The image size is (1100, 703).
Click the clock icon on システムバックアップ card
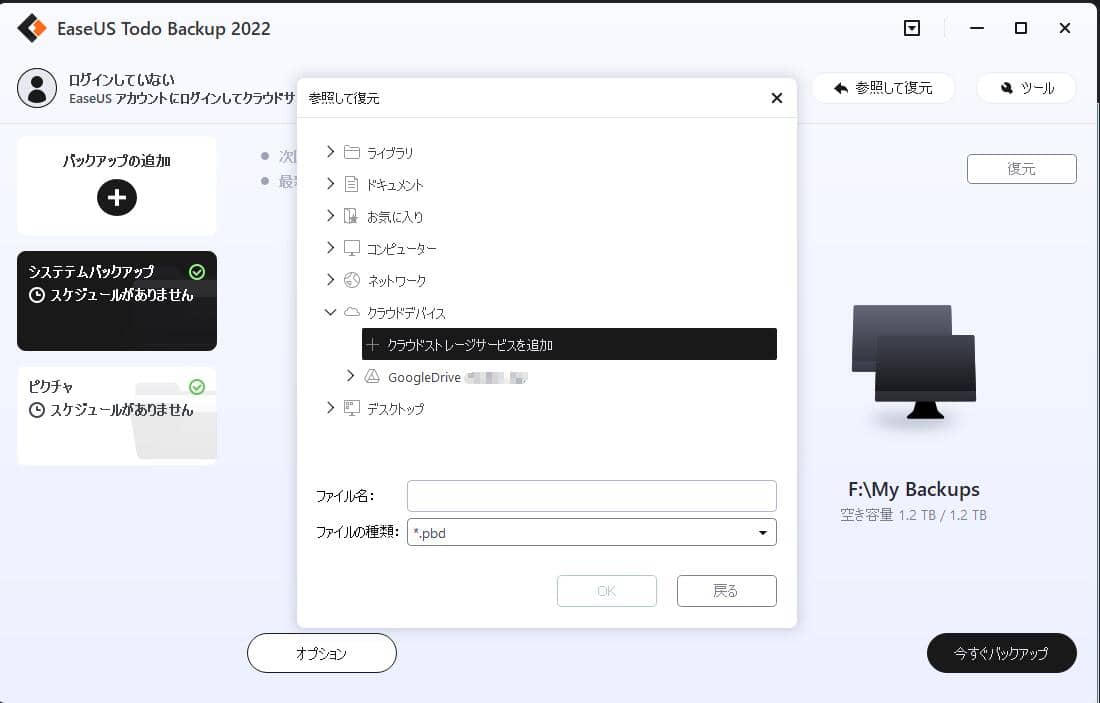click(x=36, y=295)
